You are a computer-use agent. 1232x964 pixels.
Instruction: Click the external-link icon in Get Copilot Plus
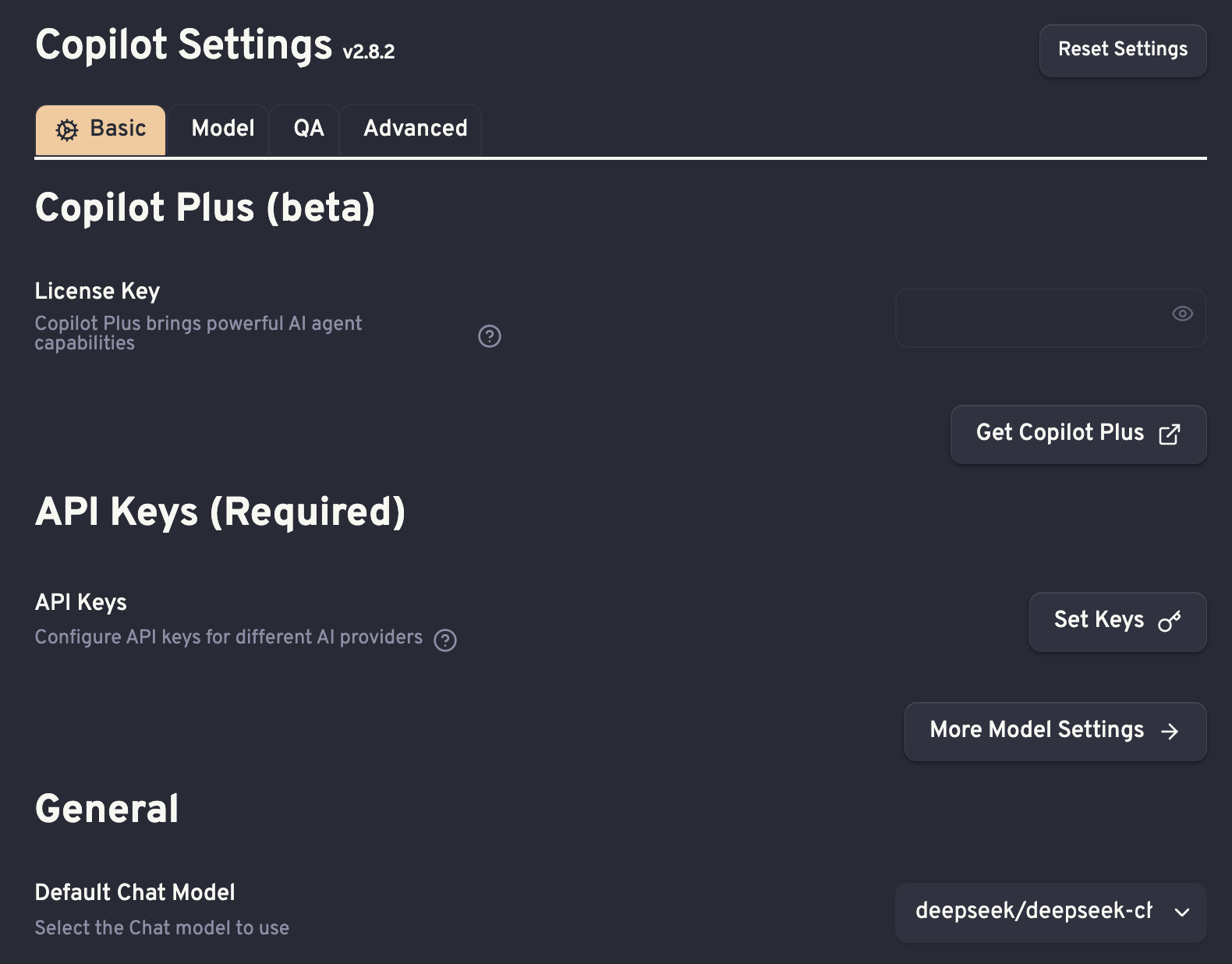(x=1170, y=434)
